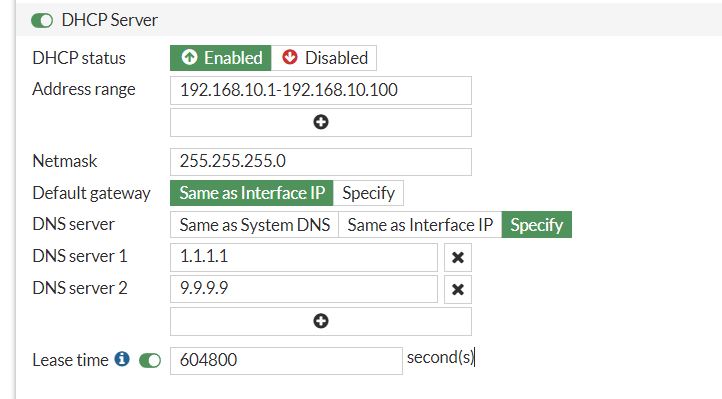Choose Specify for Default gateway
Viewport: 722px width, 399px height.
tap(368, 193)
